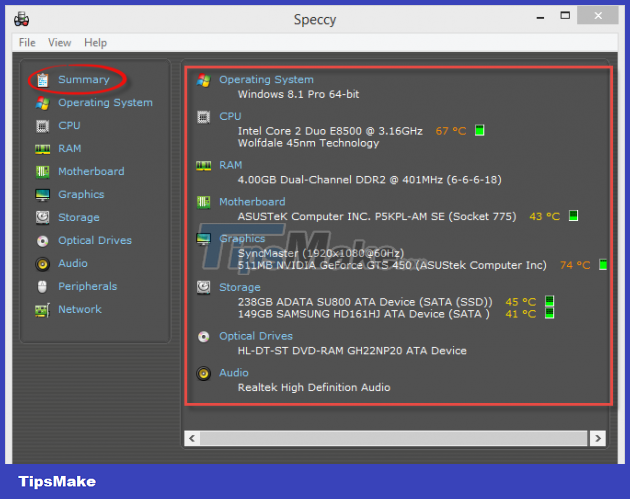Click the Operating System icon in summary panel

(204, 80)
